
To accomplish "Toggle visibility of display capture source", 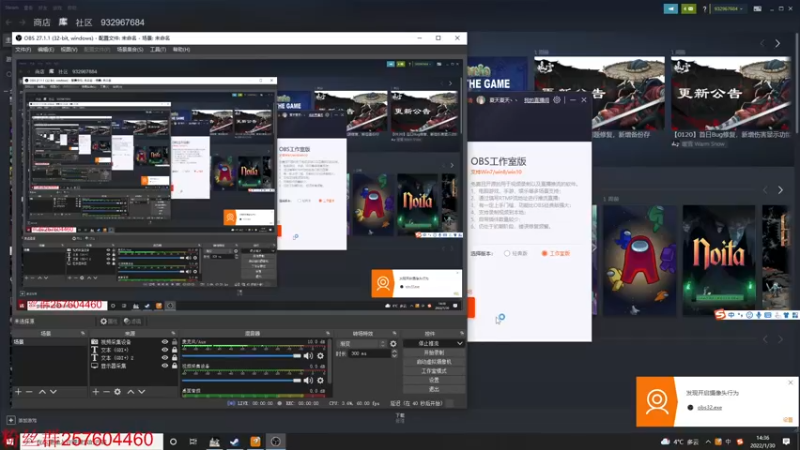I will pyautogui.click(x=164, y=366).
